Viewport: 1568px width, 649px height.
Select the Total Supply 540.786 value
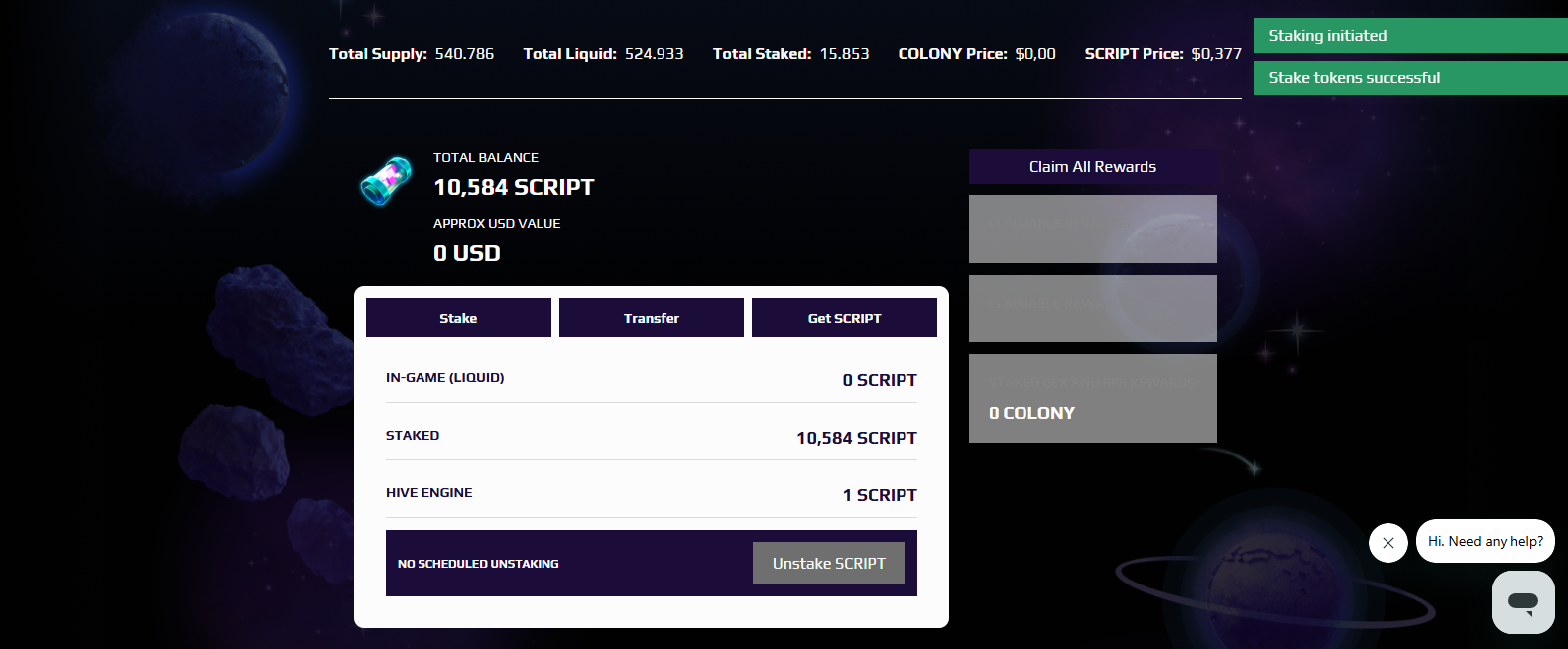464,54
